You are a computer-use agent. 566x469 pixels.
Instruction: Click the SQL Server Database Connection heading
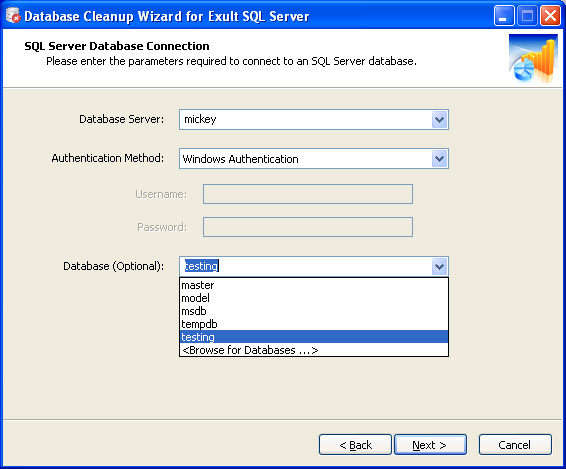pos(117,46)
